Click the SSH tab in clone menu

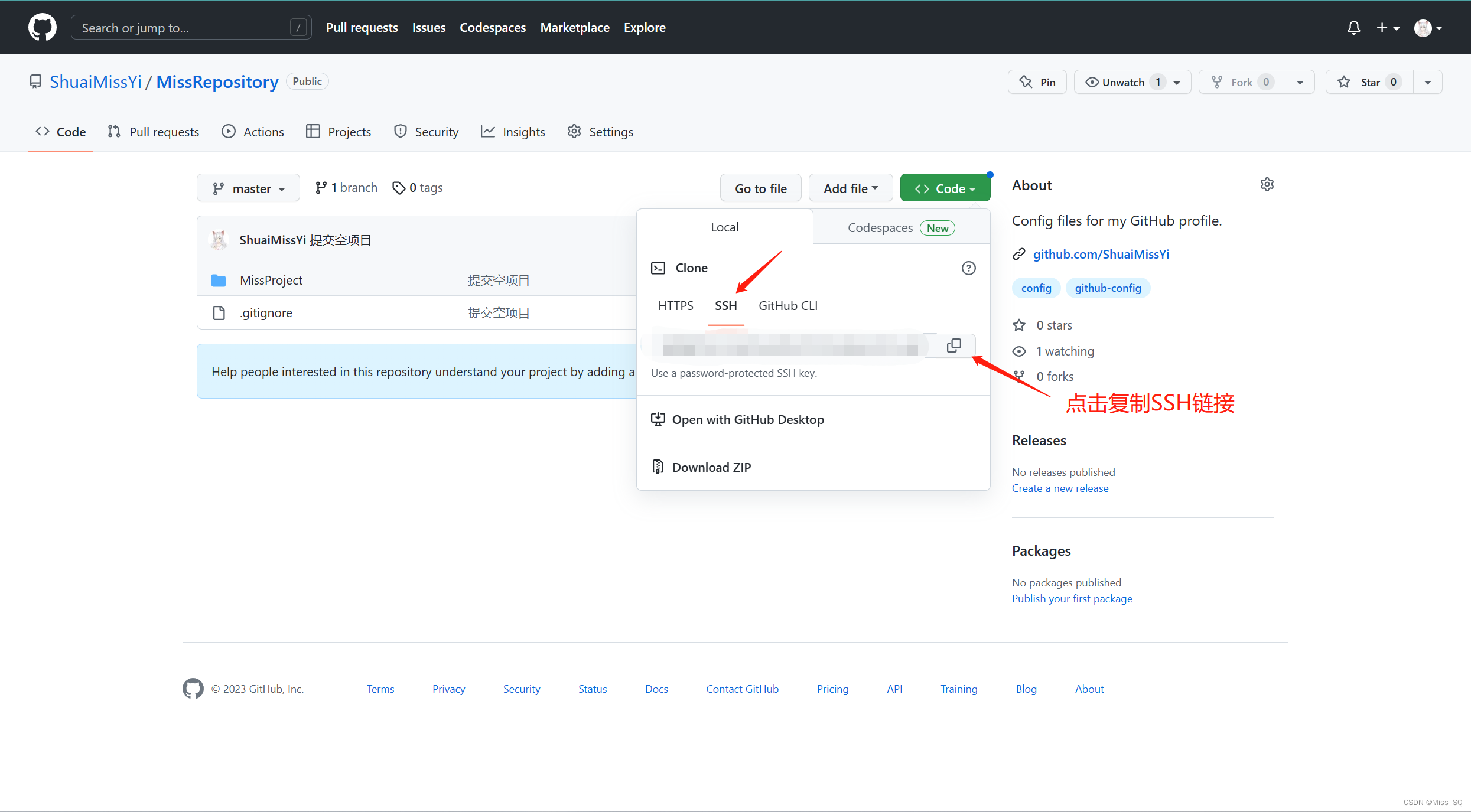[x=726, y=306]
